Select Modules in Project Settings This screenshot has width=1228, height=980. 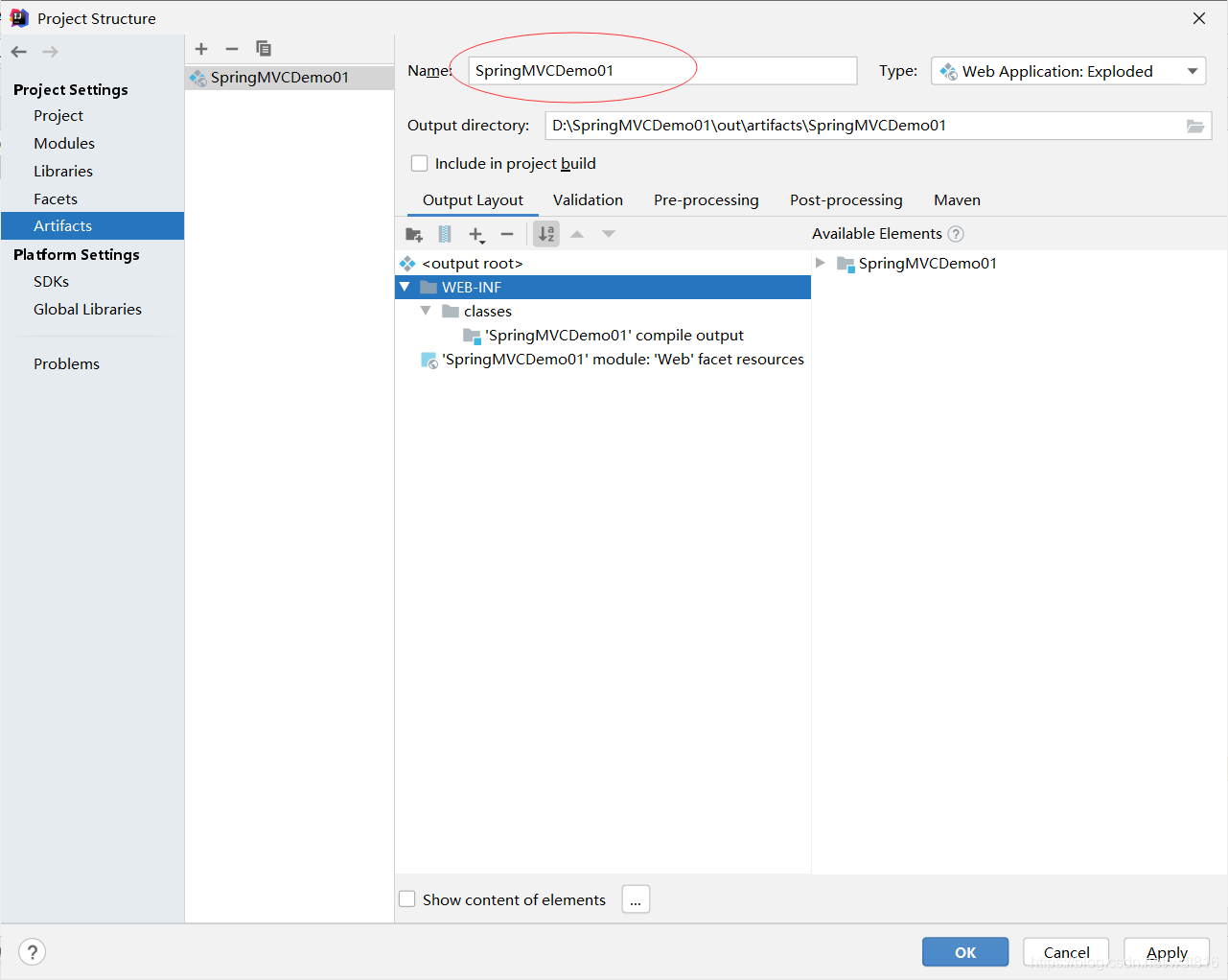(64, 143)
